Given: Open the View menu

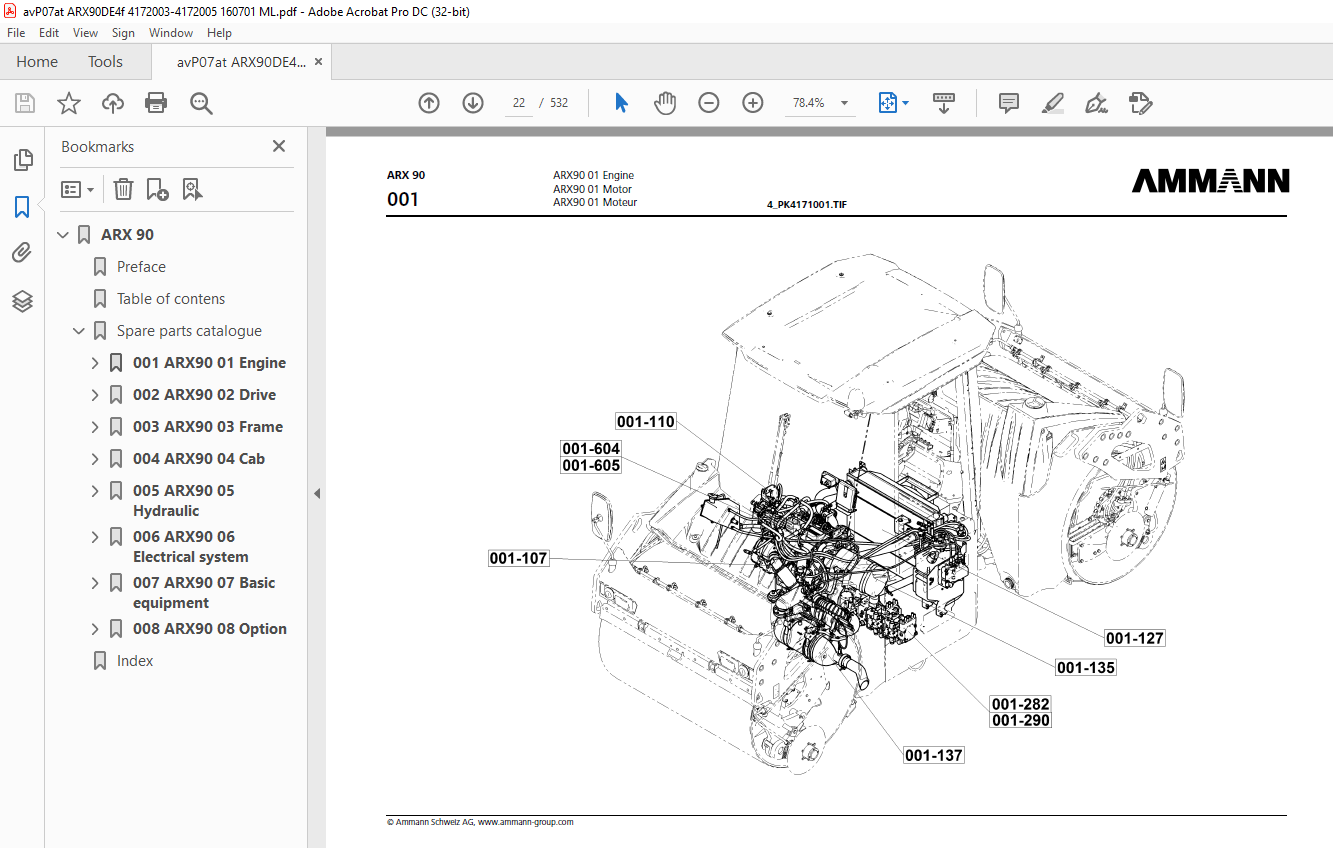Looking at the screenshot, I should 85,33.
